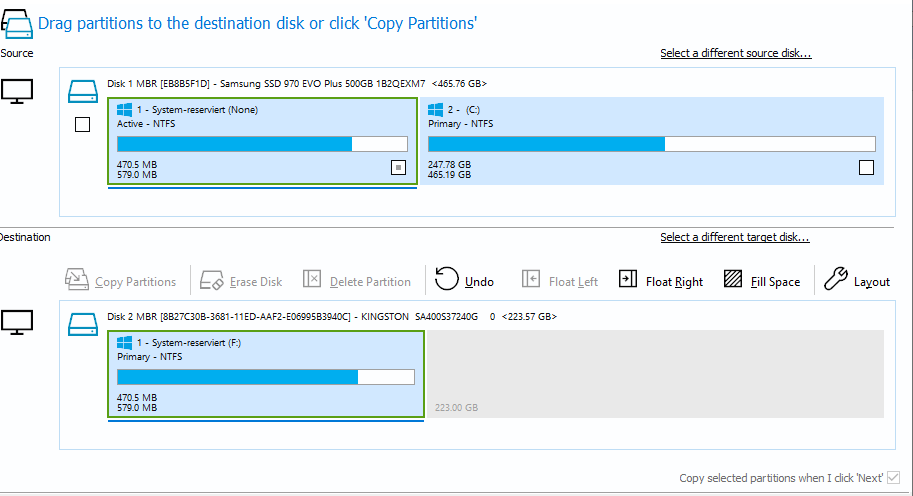Click the Copy Partitions icon

click(x=77, y=280)
